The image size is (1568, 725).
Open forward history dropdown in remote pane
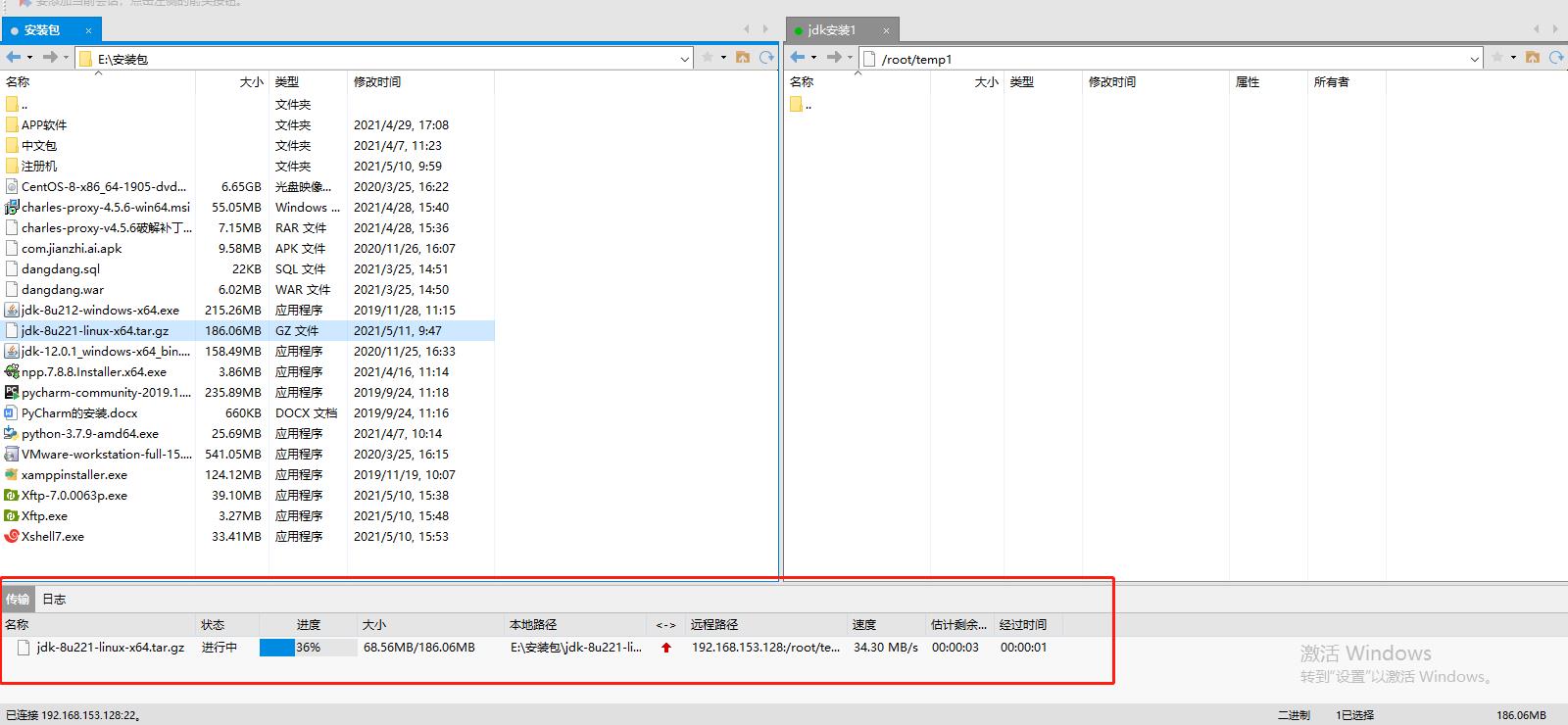pyautogui.click(x=850, y=58)
